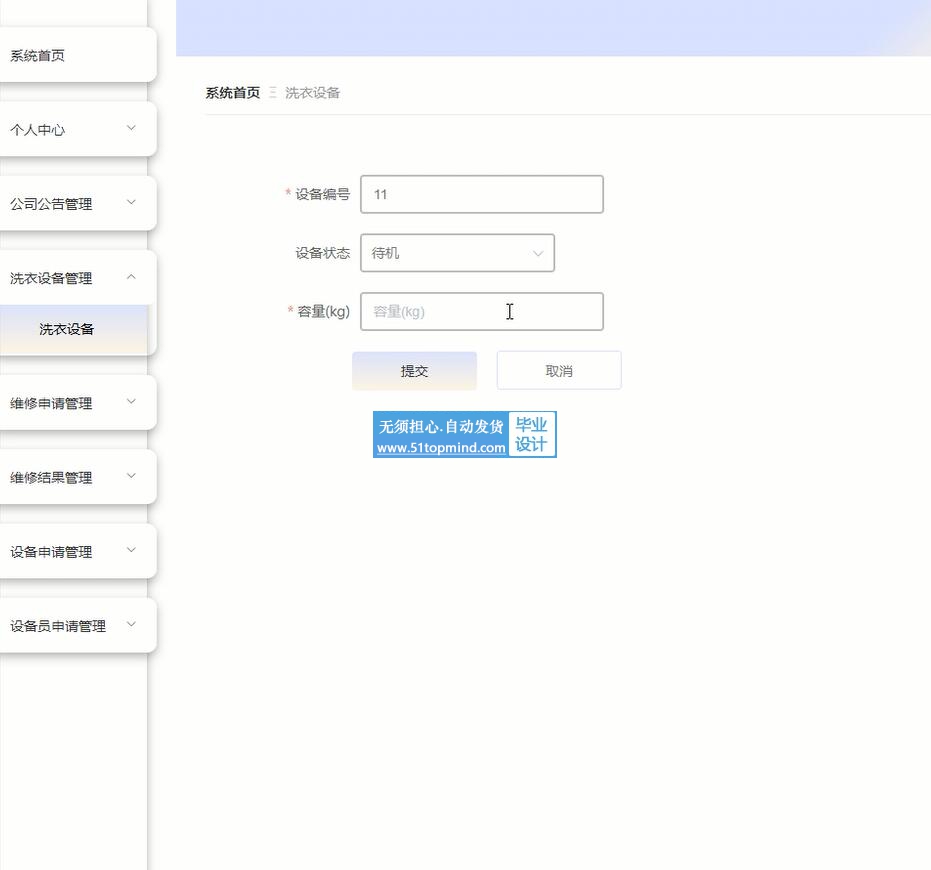This screenshot has width=931, height=870.
Task: Click the chevron arrow beside 设备申请管理
Action: (x=131, y=550)
